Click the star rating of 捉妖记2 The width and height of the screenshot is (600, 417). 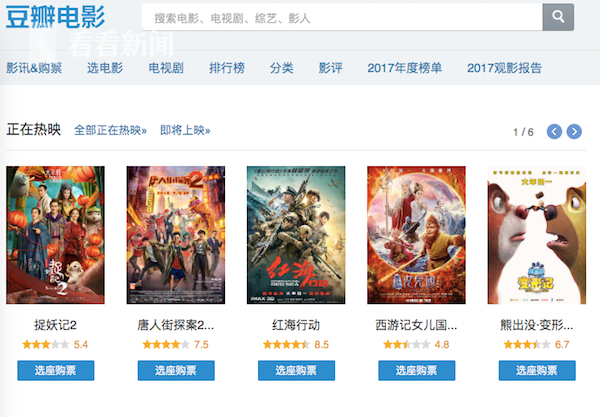pos(46,345)
